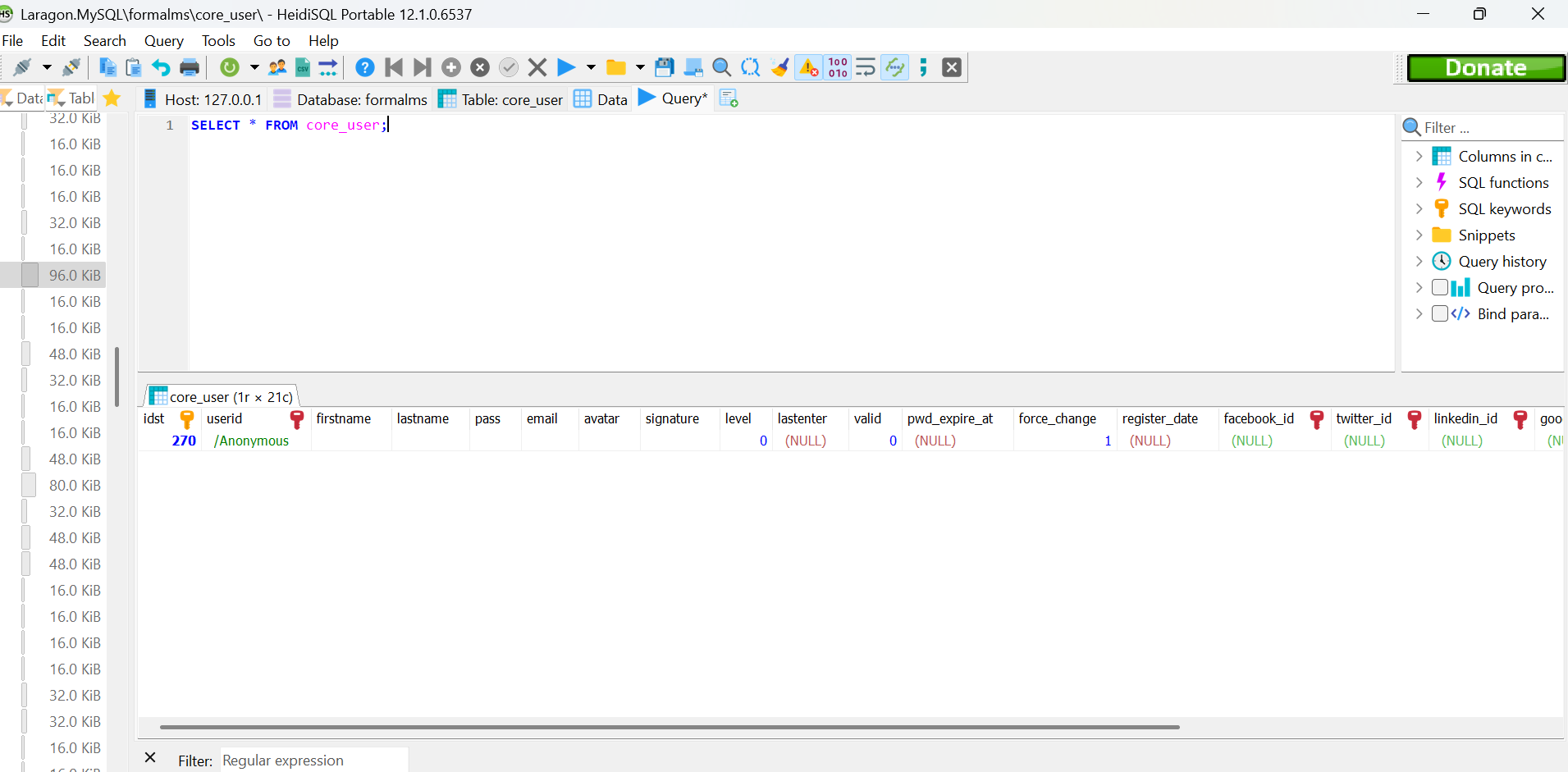The width and height of the screenshot is (1568, 772).
Task: Toggle the Bind parameters checkbox
Action: pyautogui.click(x=1440, y=314)
